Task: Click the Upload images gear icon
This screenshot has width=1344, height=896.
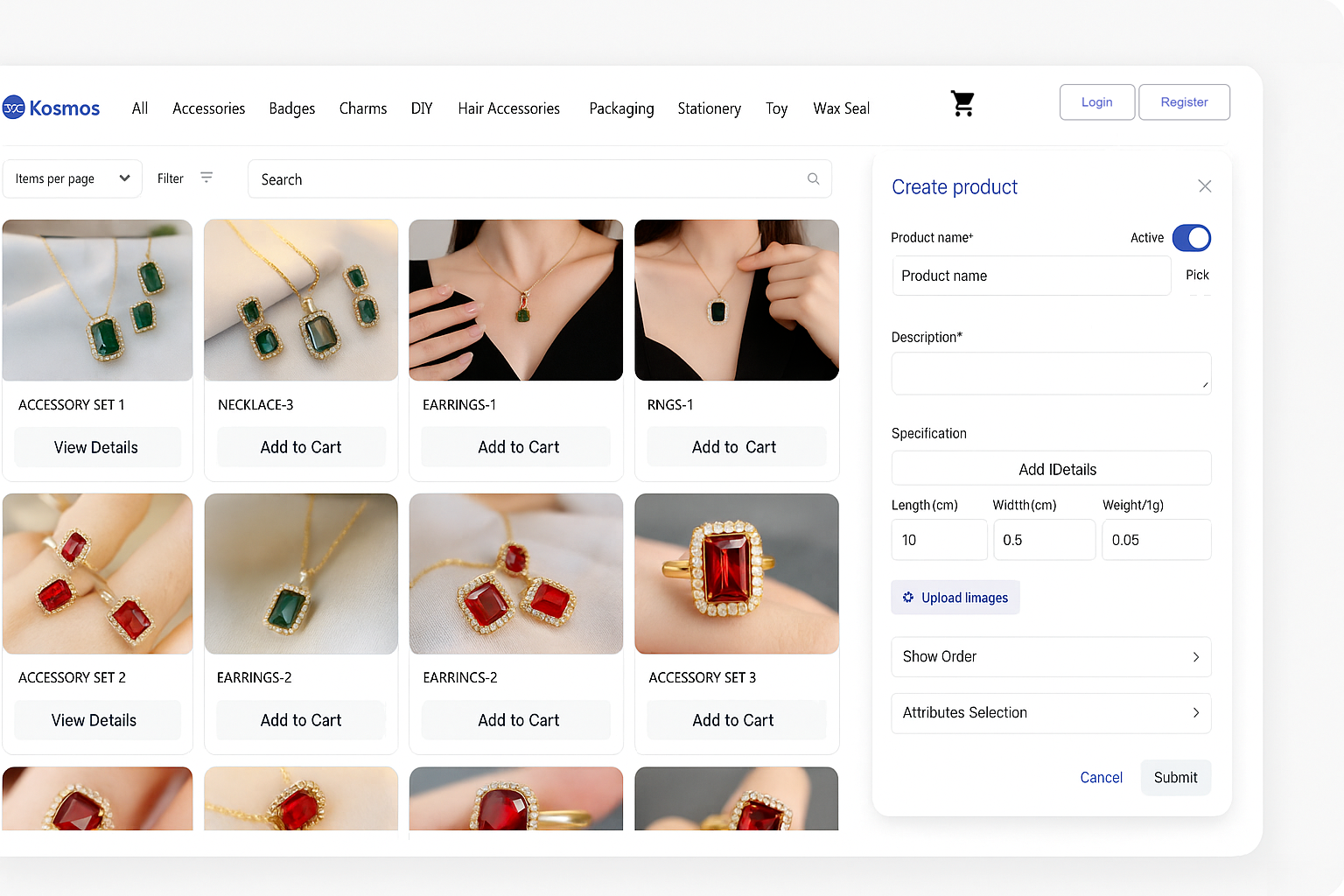Action: coord(908,598)
